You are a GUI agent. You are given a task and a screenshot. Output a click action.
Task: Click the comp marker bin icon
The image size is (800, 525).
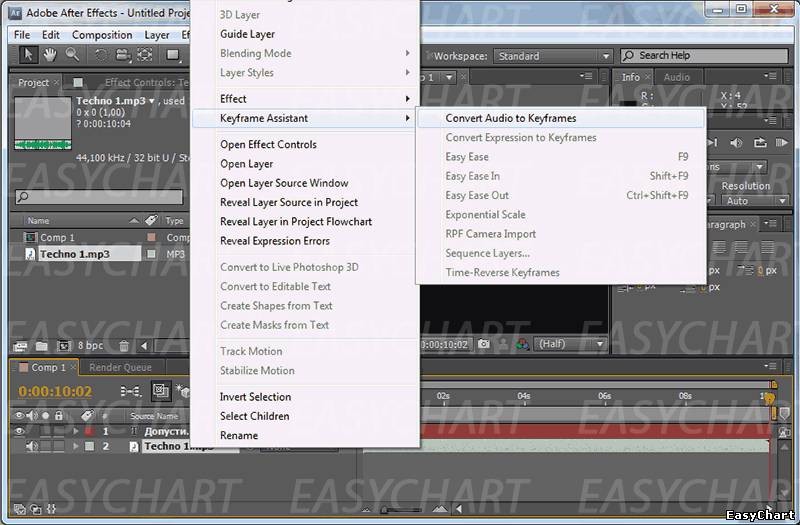(784, 414)
